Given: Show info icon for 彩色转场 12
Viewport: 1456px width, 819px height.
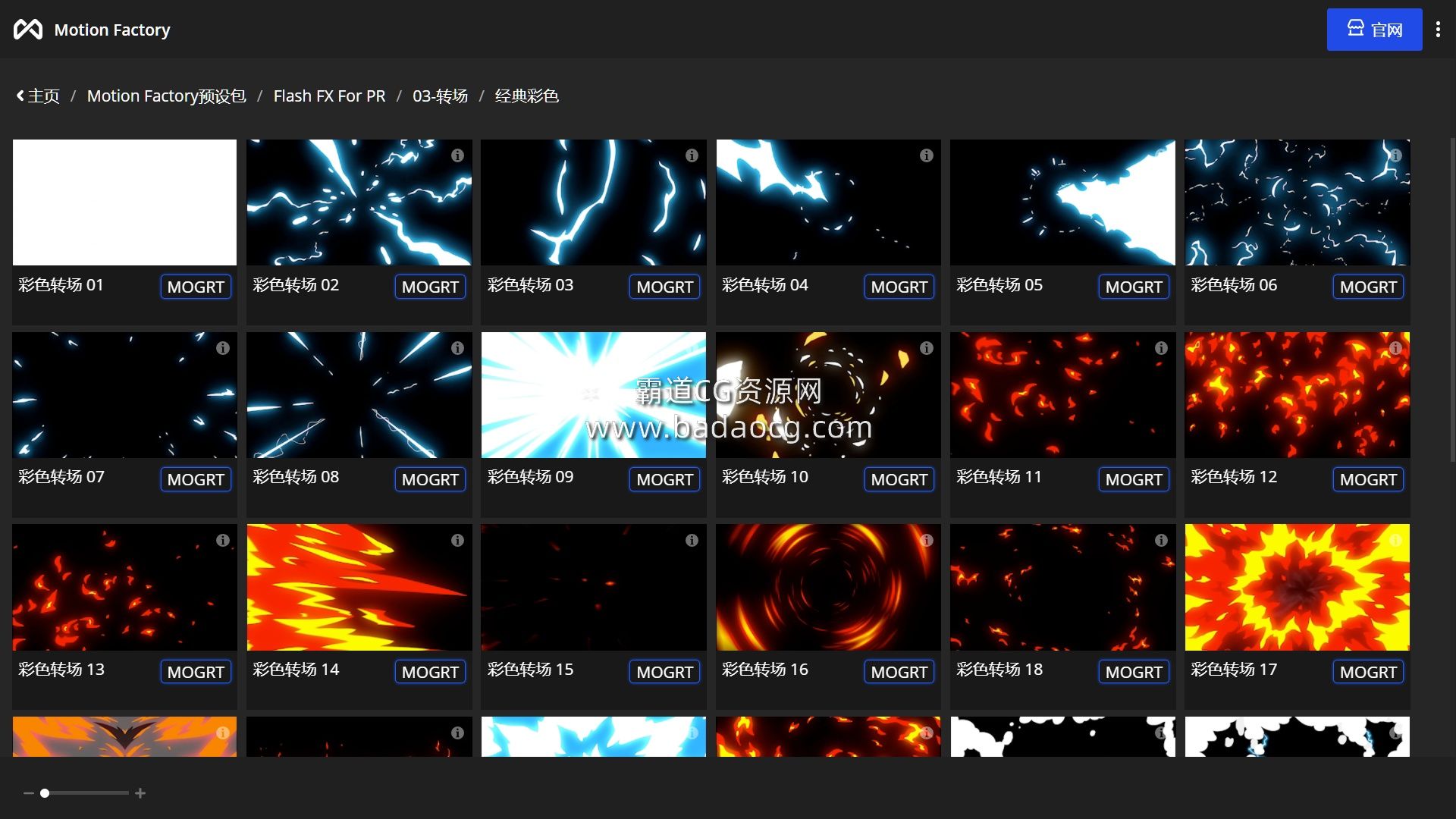Looking at the screenshot, I should (x=1395, y=348).
